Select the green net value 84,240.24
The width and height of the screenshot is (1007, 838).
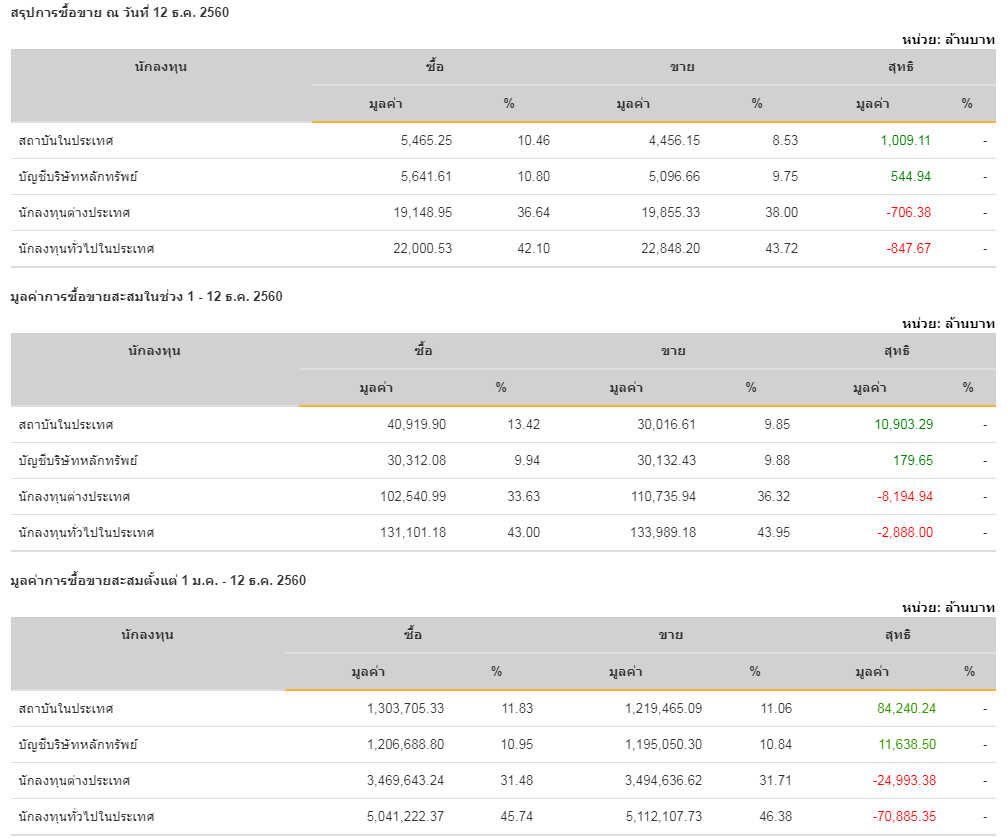pos(906,709)
